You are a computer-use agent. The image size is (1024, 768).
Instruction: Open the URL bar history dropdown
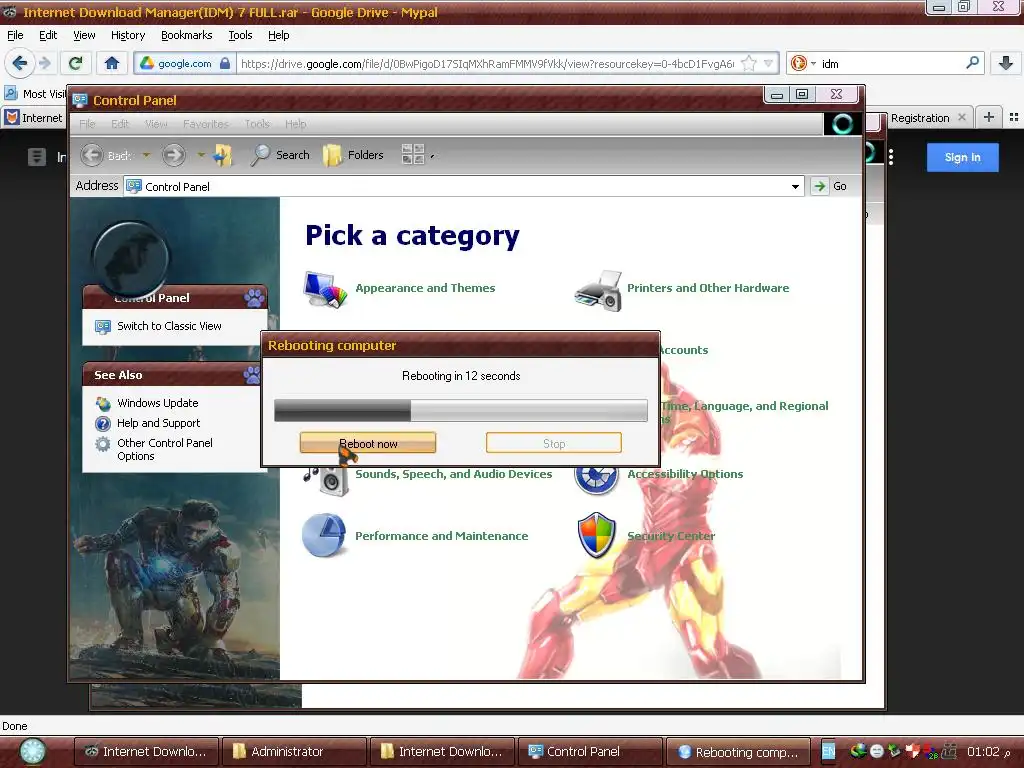click(769, 63)
